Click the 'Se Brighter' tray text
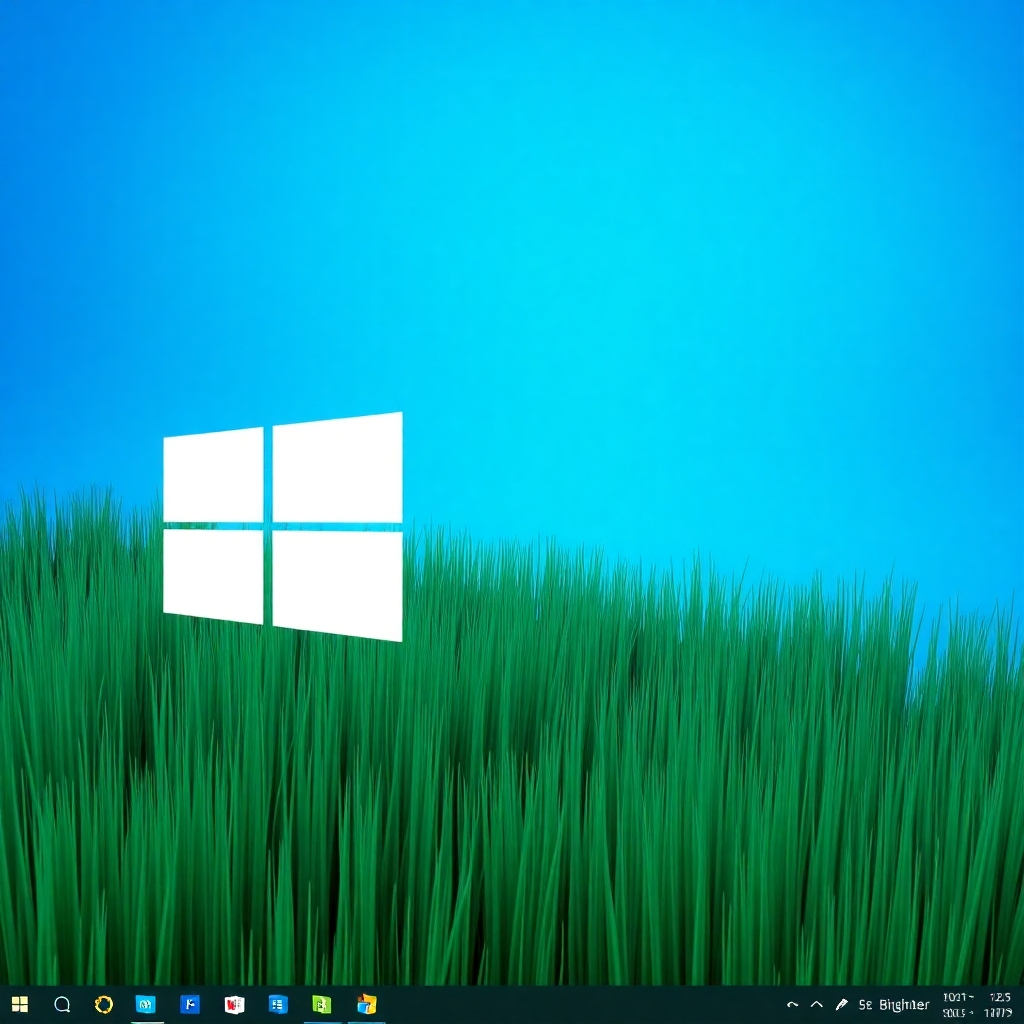The height and width of the screenshot is (1024, 1024). click(895, 1005)
